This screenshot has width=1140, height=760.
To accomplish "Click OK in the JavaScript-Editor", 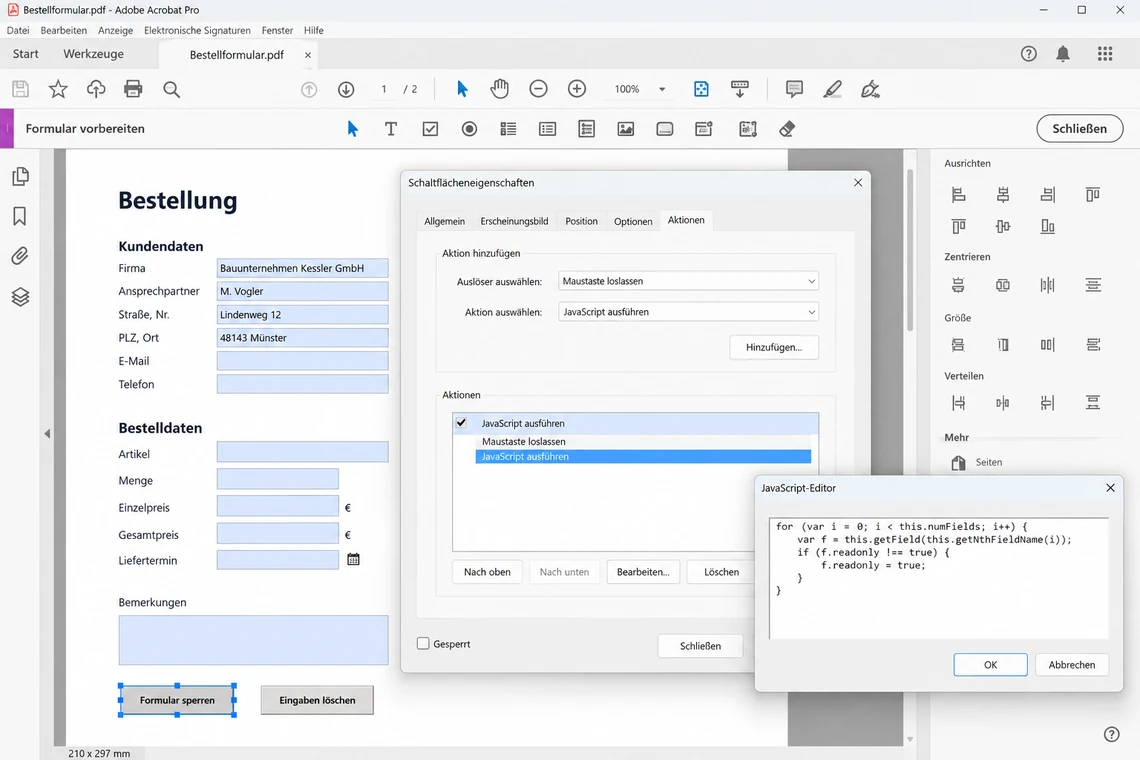I will coord(990,665).
